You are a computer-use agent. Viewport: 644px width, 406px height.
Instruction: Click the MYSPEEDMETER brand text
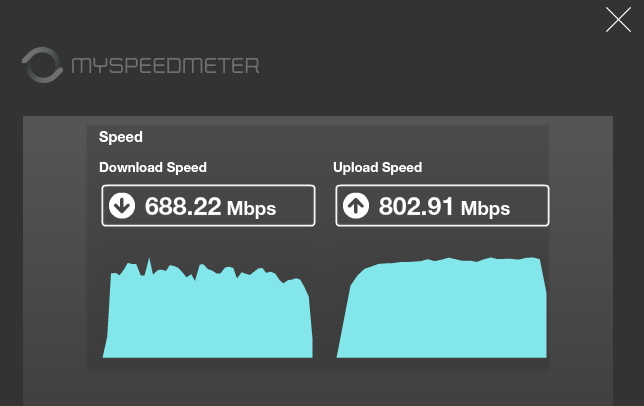tap(165, 66)
